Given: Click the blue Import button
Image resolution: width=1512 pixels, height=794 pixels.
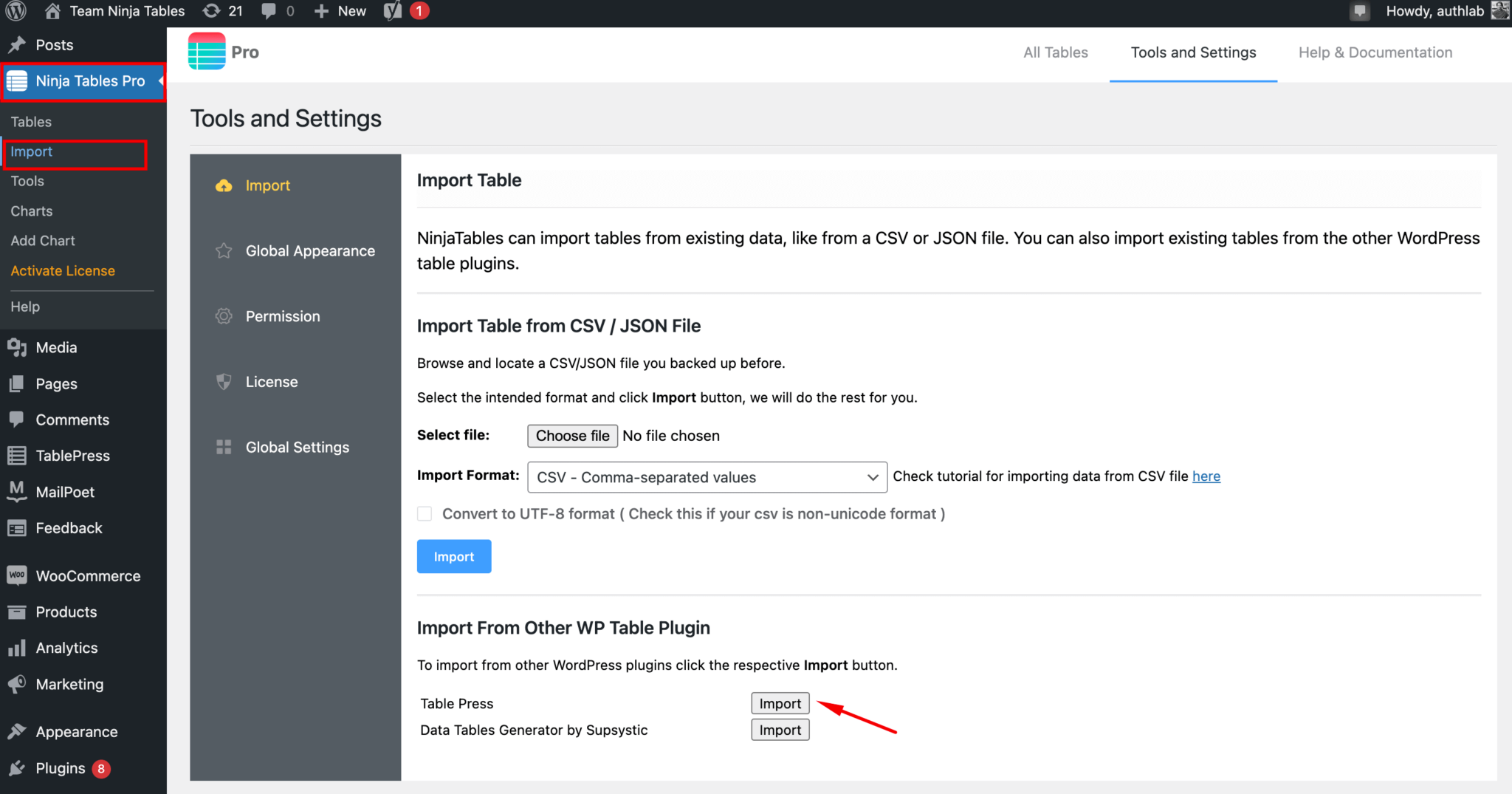Looking at the screenshot, I should coord(453,556).
